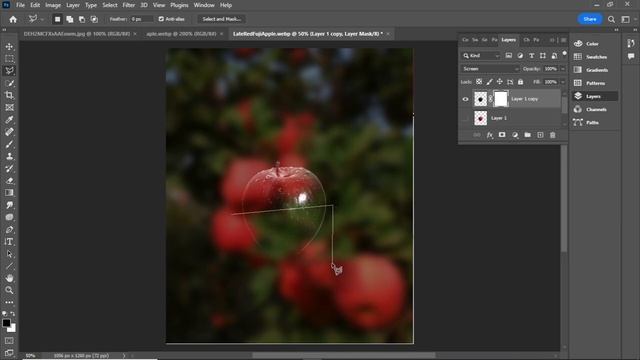
Task: Open the Filter menu
Action: tap(129, 5)
